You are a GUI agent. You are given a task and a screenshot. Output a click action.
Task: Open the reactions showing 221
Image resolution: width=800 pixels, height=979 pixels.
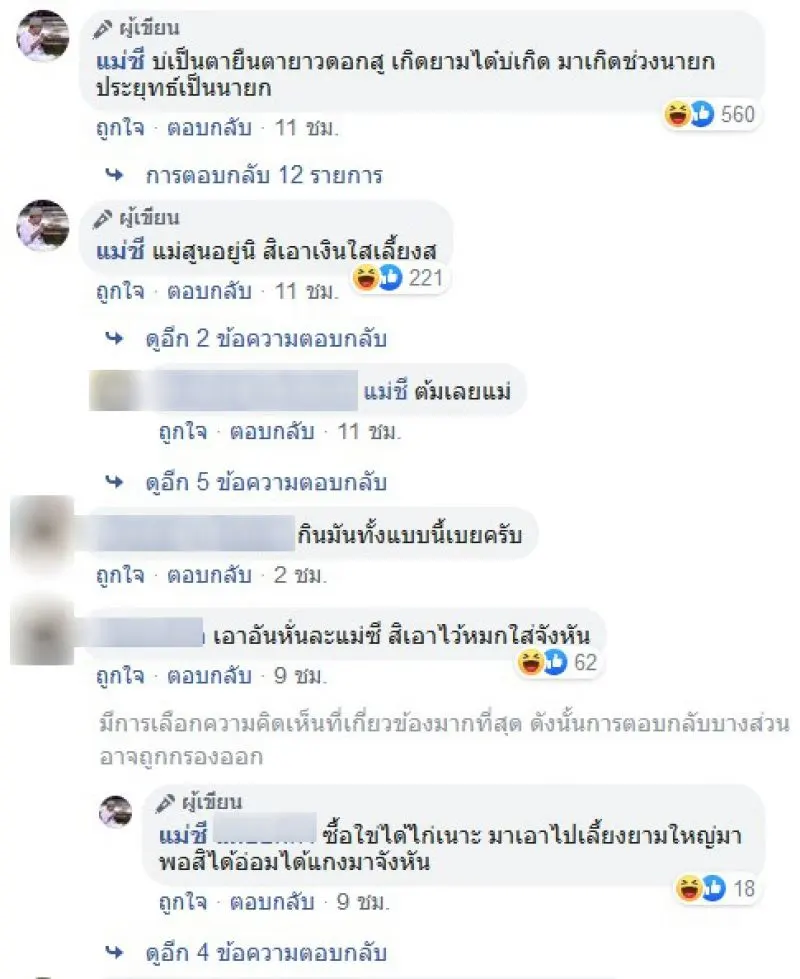[x=398, y=278]
